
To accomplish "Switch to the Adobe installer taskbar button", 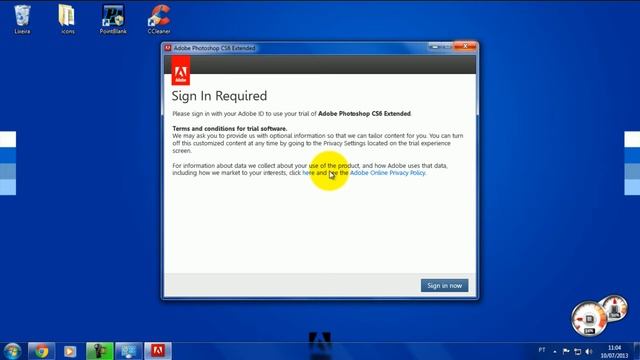I will pos(158,351).
